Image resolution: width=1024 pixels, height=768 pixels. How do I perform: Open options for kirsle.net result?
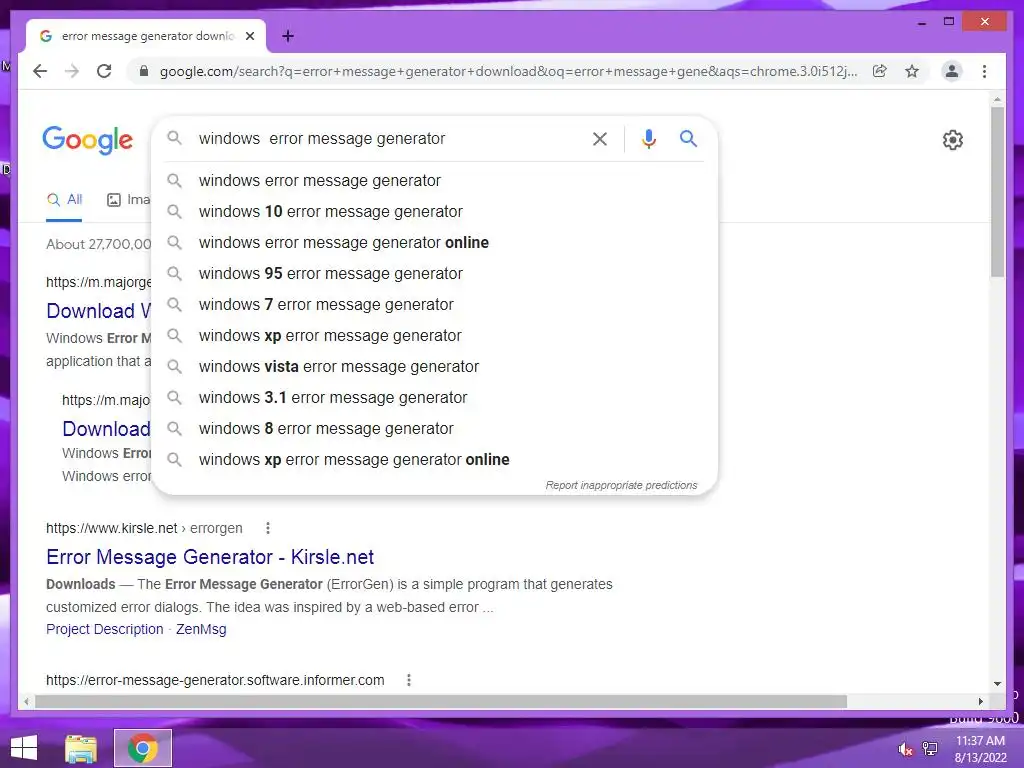[268, 528]
